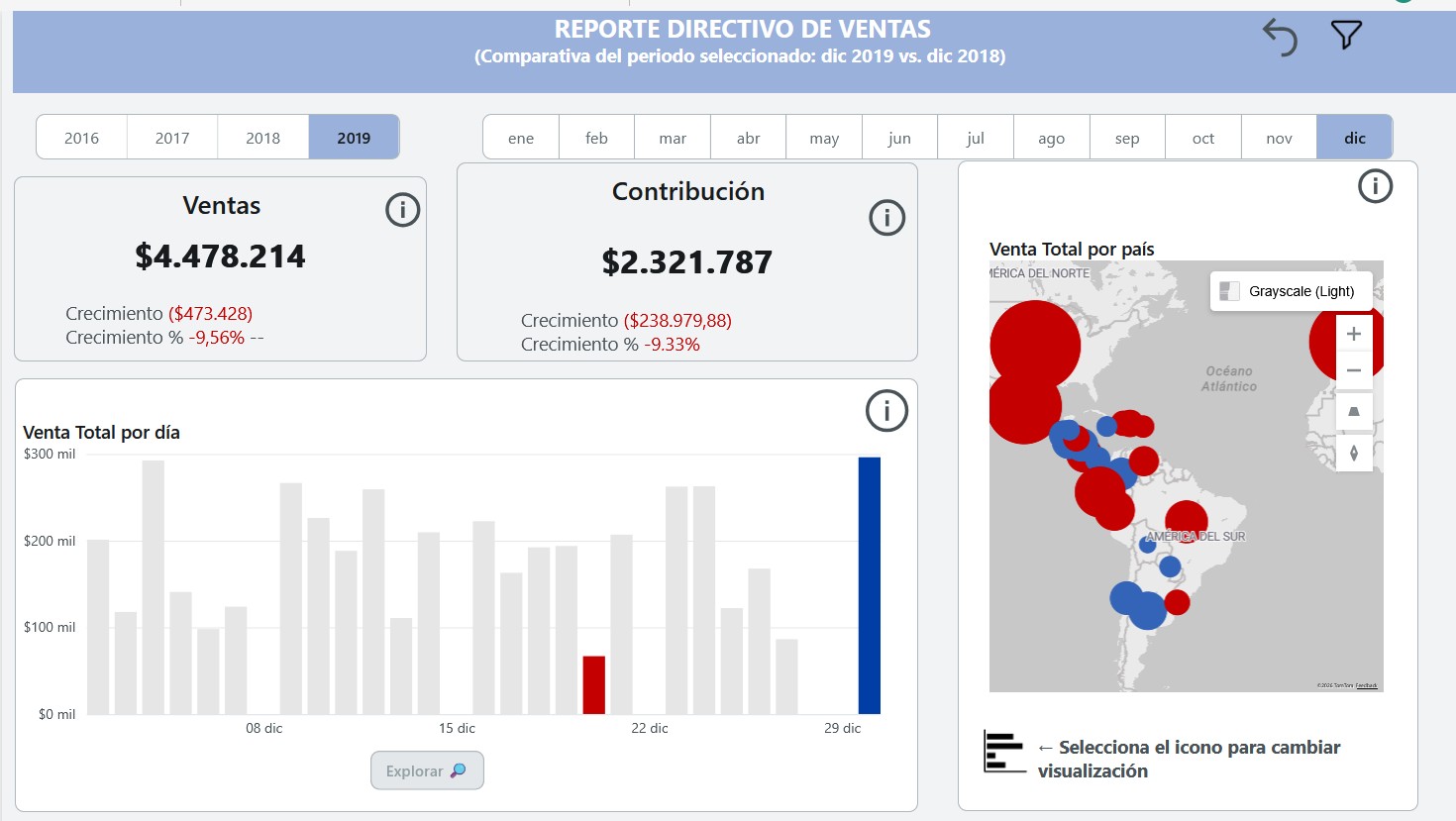Open Grayscale (Light) map style selector
Screen dimensions: 1456x821
coord(1291,291)
